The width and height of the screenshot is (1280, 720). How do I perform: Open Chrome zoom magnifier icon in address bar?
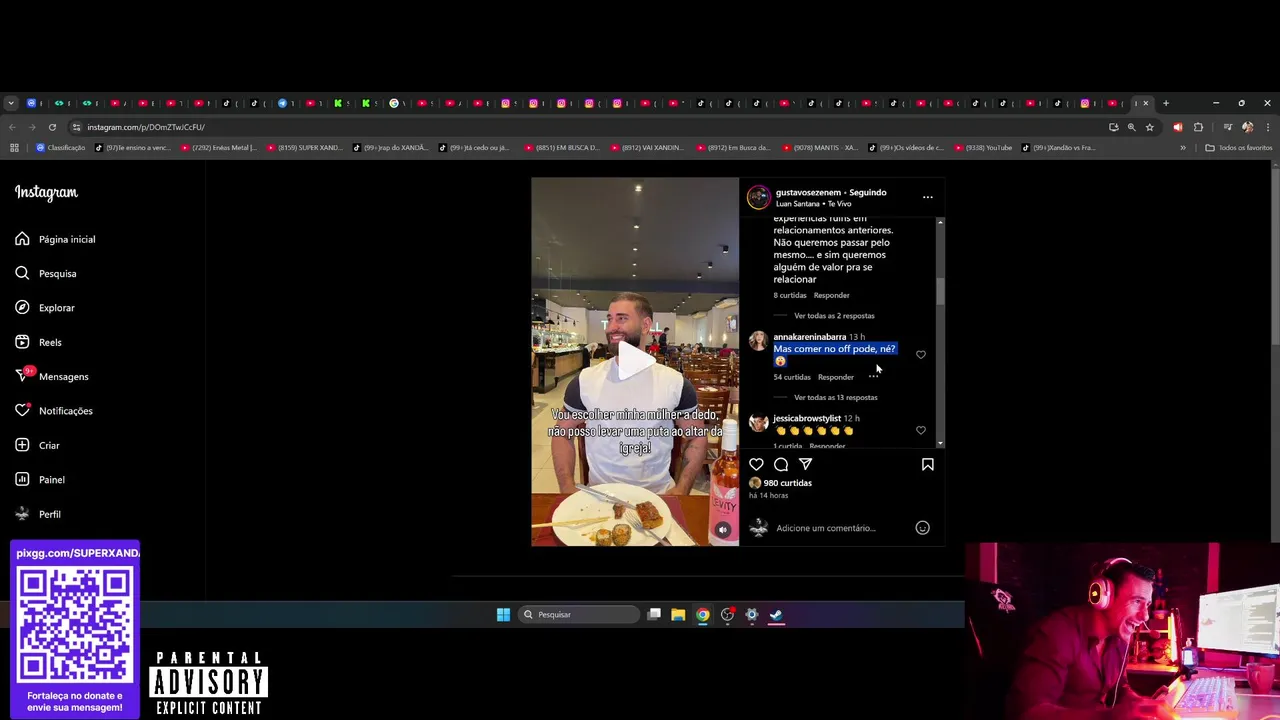click(x=1132, y=127)
